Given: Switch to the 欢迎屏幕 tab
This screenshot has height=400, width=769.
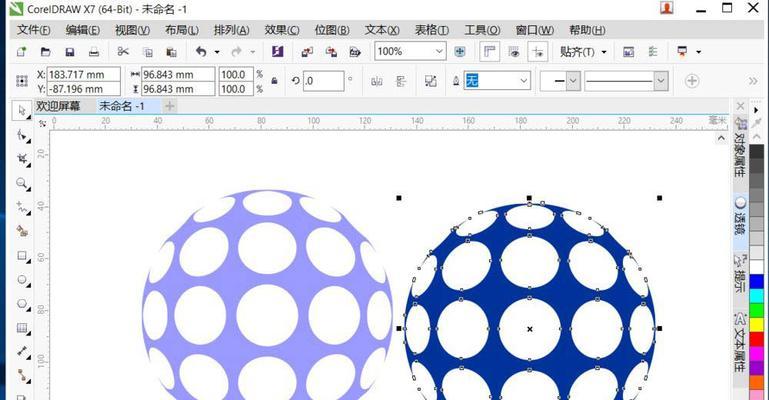Looking at the screenshot, I should pyautogui.click(x=58, y=106).
